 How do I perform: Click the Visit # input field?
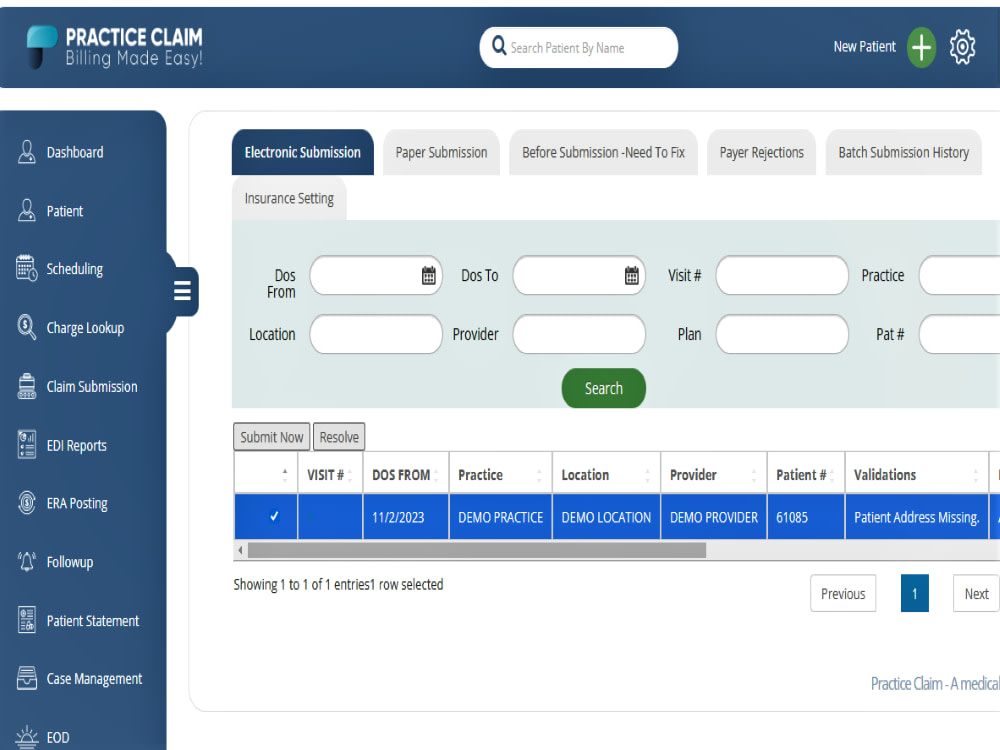(x=782, y=276)
